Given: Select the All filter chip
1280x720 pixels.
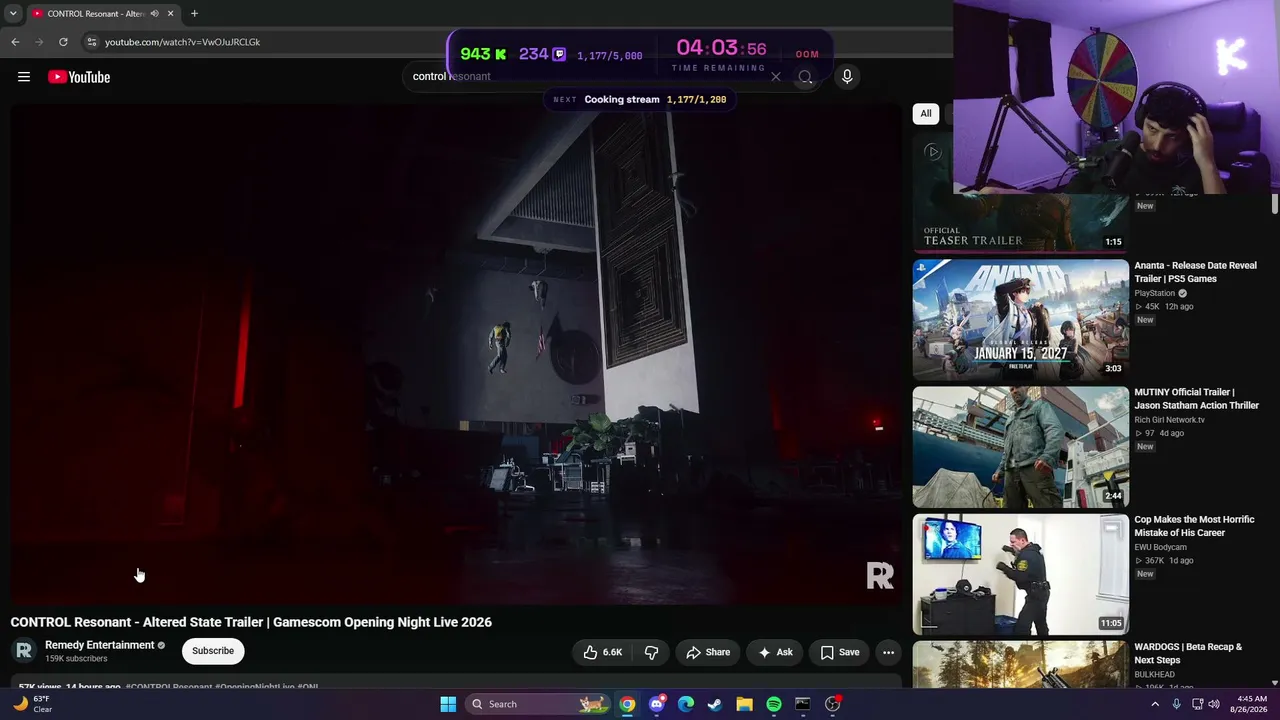Looking at the screenshot, I should click(x=926, y=113).
